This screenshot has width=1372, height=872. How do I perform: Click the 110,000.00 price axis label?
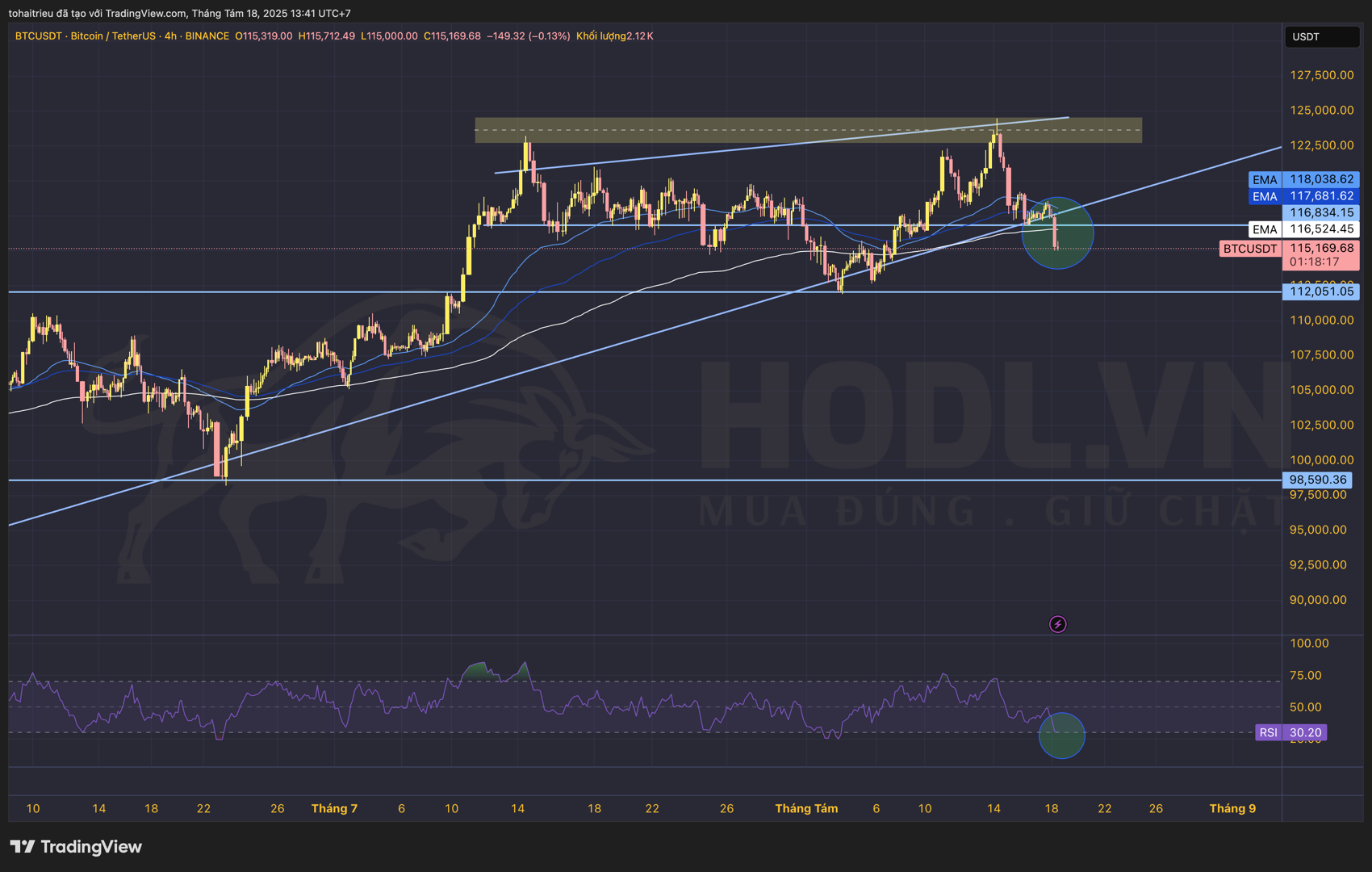pyautogui.click(x=1321, y=320)
